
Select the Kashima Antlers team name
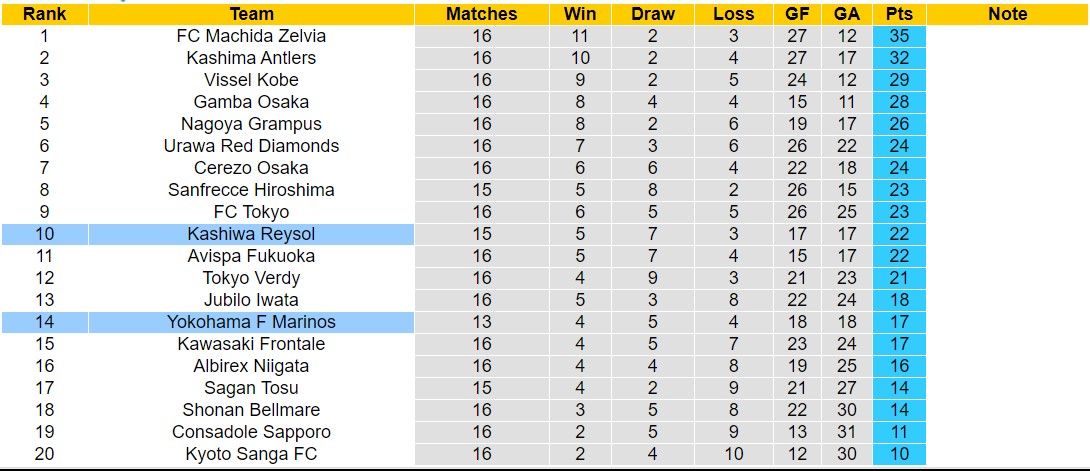[251, 58]
